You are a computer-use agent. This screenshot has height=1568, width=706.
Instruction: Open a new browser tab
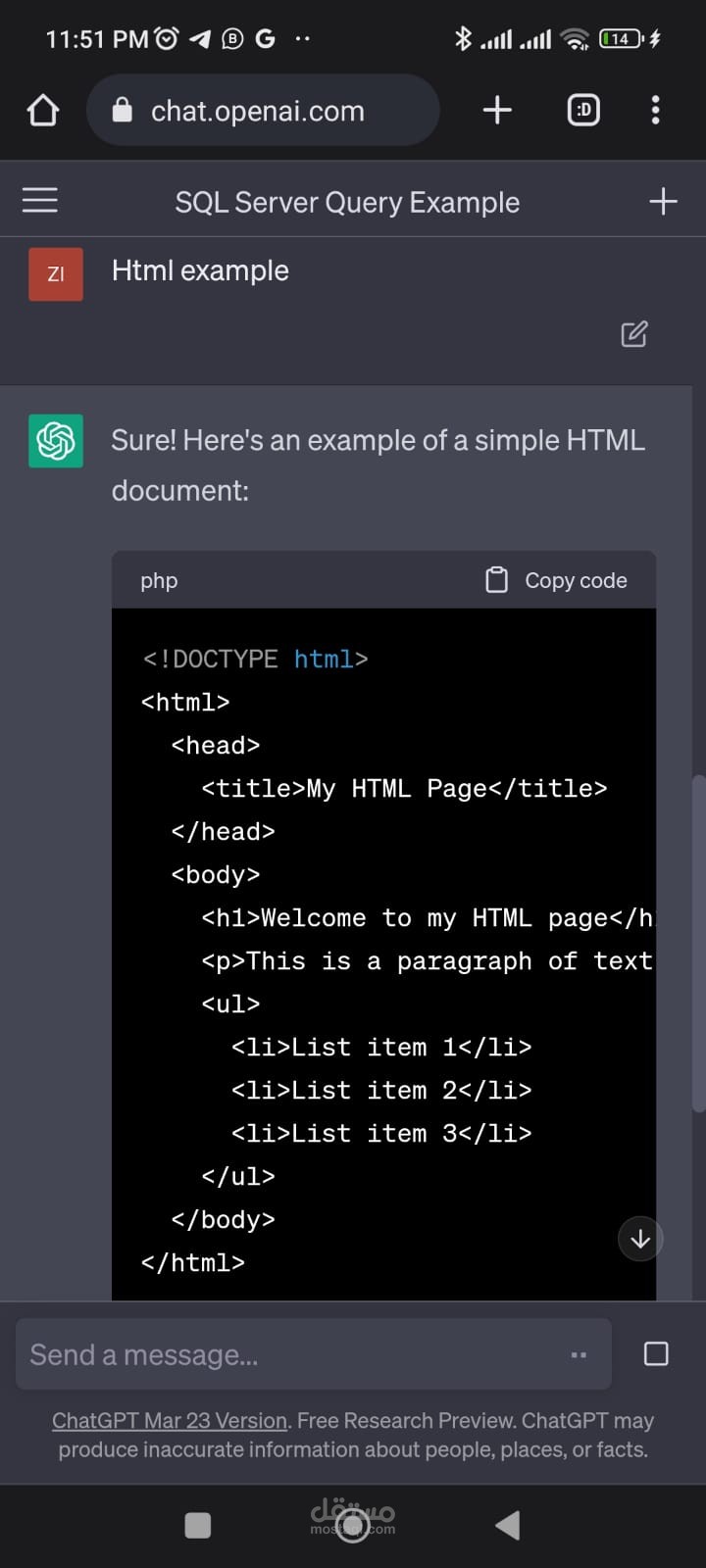tap(497, 110)
